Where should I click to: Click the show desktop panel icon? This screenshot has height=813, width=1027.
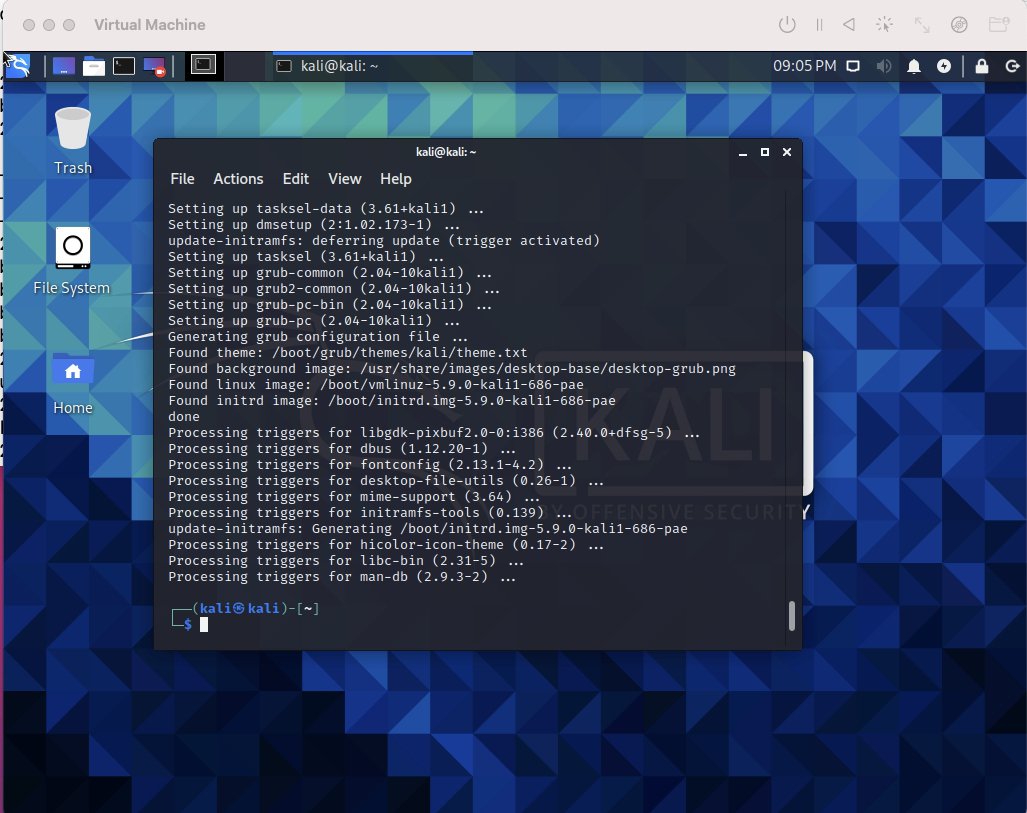coord(64,66)
